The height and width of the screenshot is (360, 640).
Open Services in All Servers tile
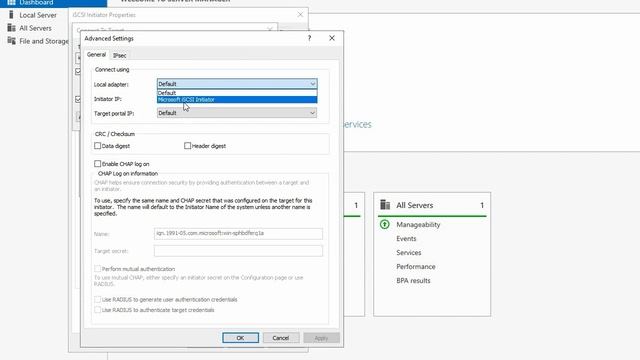coord(409,253)
